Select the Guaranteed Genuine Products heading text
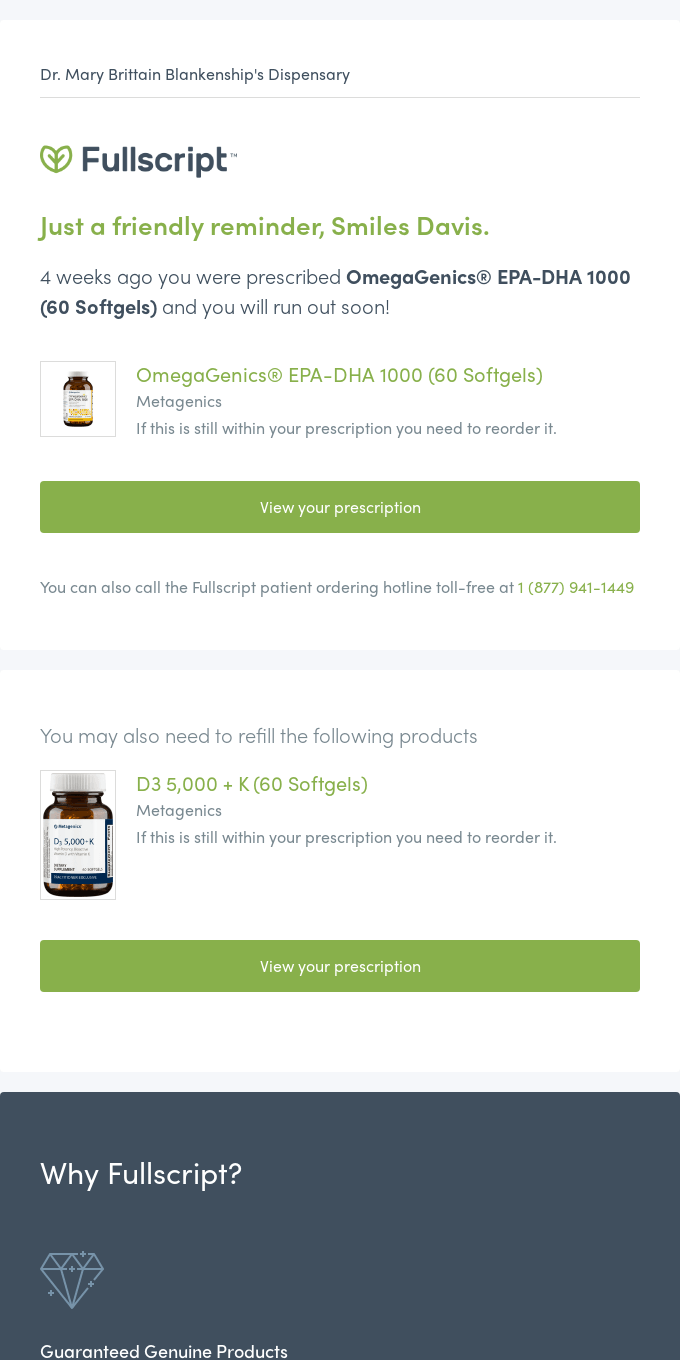 163,1350
